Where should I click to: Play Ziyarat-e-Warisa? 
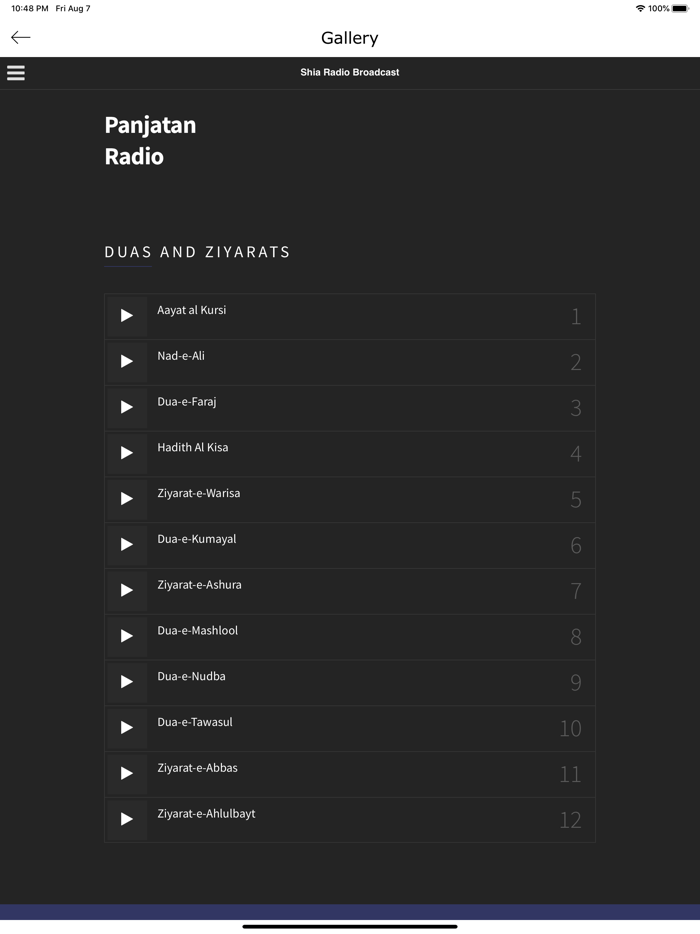pyautogui.click(x=126, y=499)
